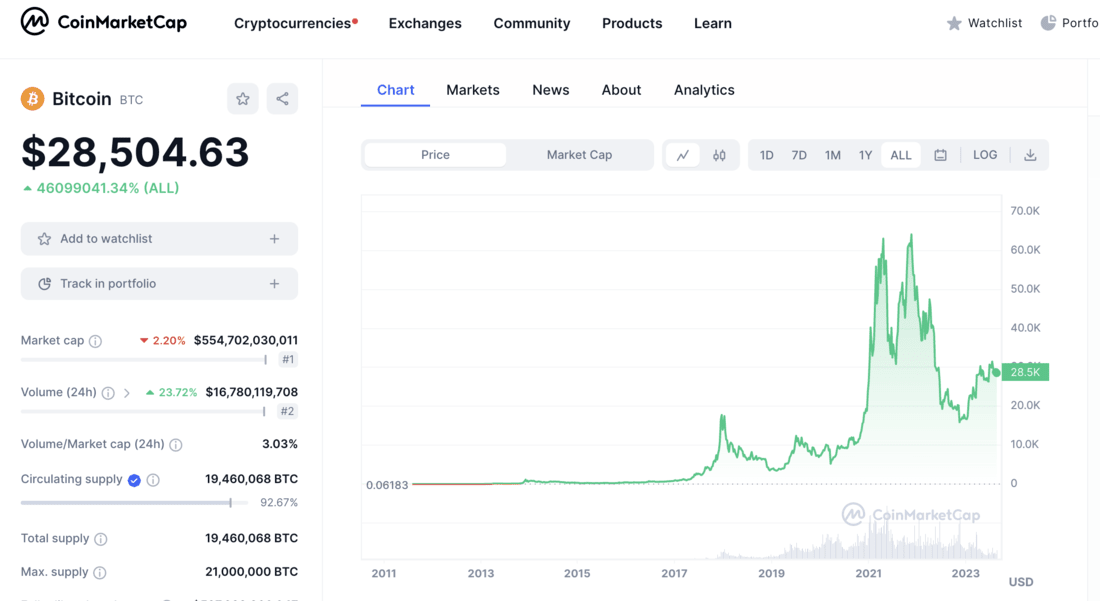This screenshot has width=1100, height=601.
Task: Set chart range to 7D
Action: [799, 155]
